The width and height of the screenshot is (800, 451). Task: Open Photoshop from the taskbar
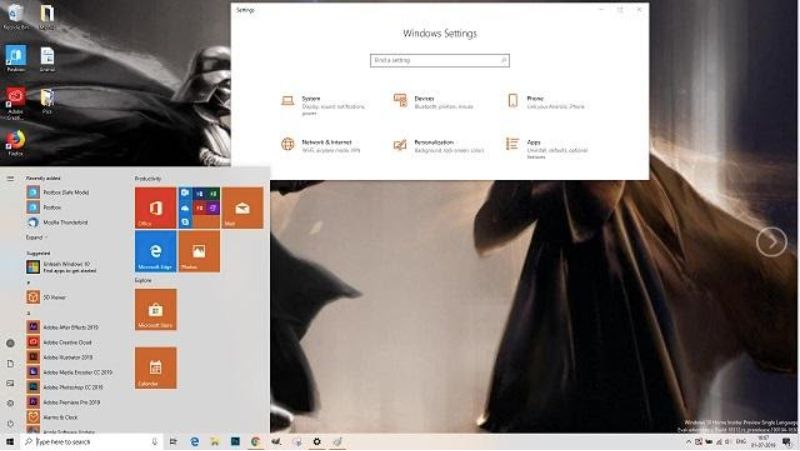tap(235, 442)
